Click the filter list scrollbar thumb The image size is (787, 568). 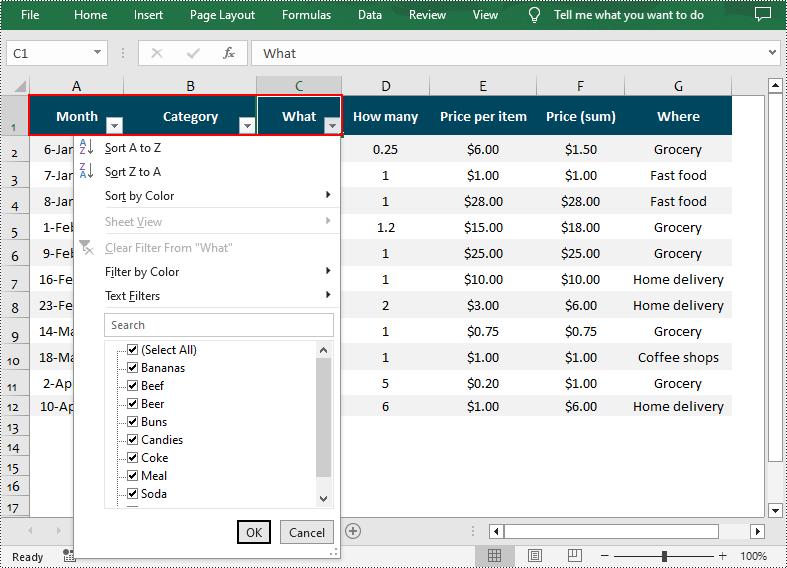[324, 417]
